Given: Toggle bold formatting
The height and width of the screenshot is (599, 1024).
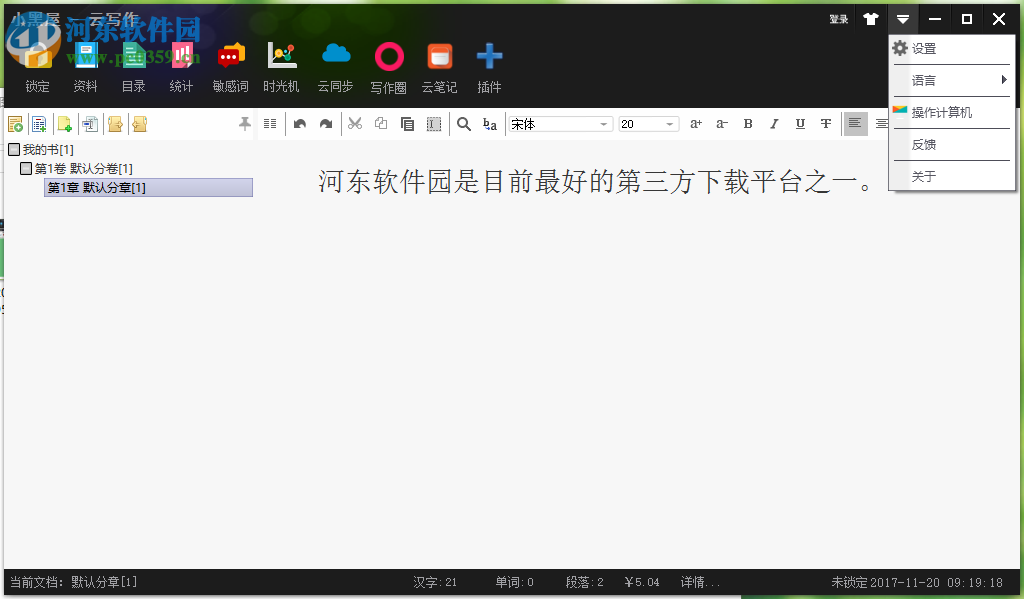Looking at the screenshot, I should coord(748,123).
